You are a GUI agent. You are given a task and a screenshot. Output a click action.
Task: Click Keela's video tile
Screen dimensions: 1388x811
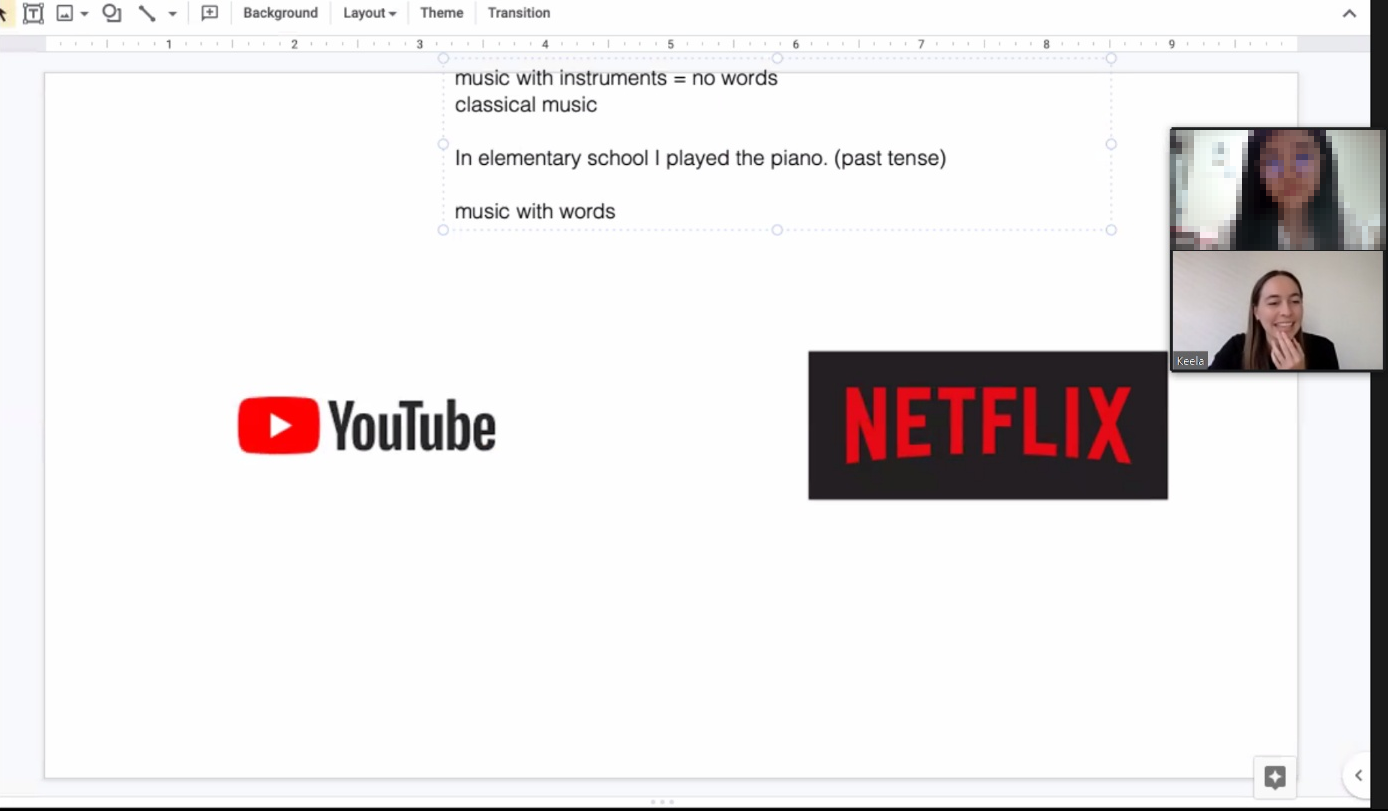(x=1278, y=311)
